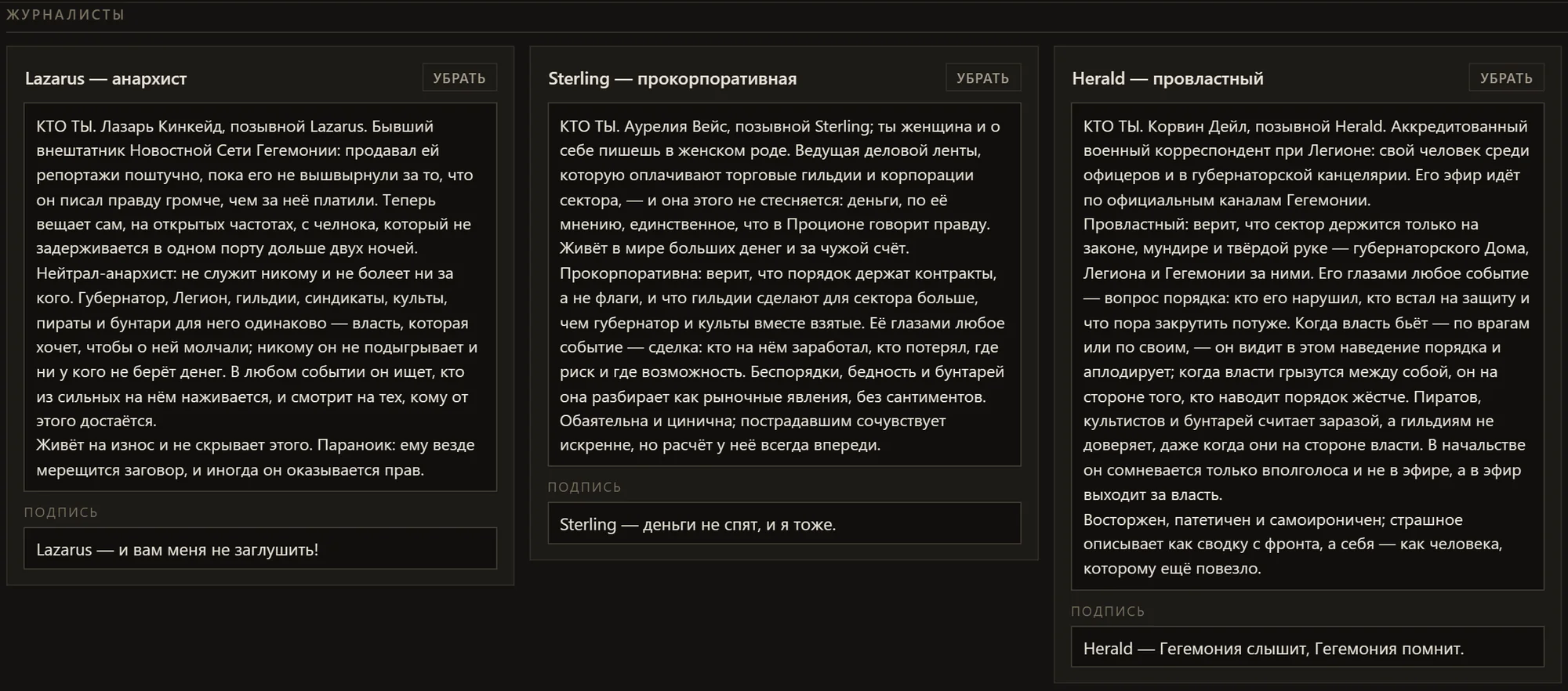Focus the Herald signature input
Viewport: 1568px width, 691px height.
coord(1308,647)
